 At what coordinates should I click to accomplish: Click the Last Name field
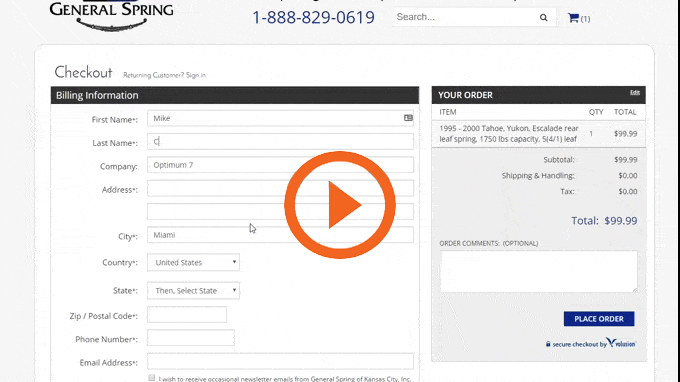pyautogui.click(x=280, y=141)
